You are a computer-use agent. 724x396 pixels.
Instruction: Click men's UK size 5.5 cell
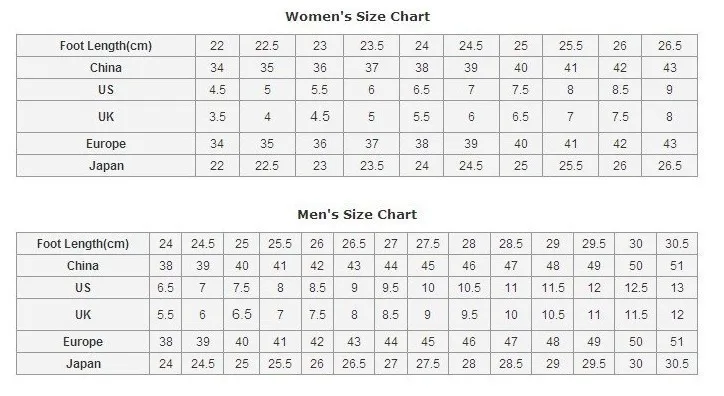click(165, 315)
